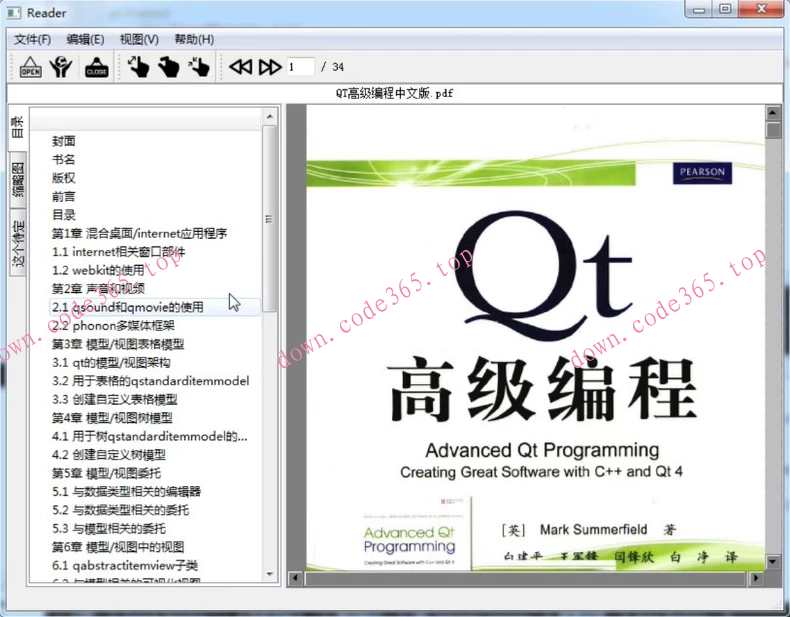Select the 目录 entry in the contents list
Screen dimensions: 790x617
pos(63,215)
